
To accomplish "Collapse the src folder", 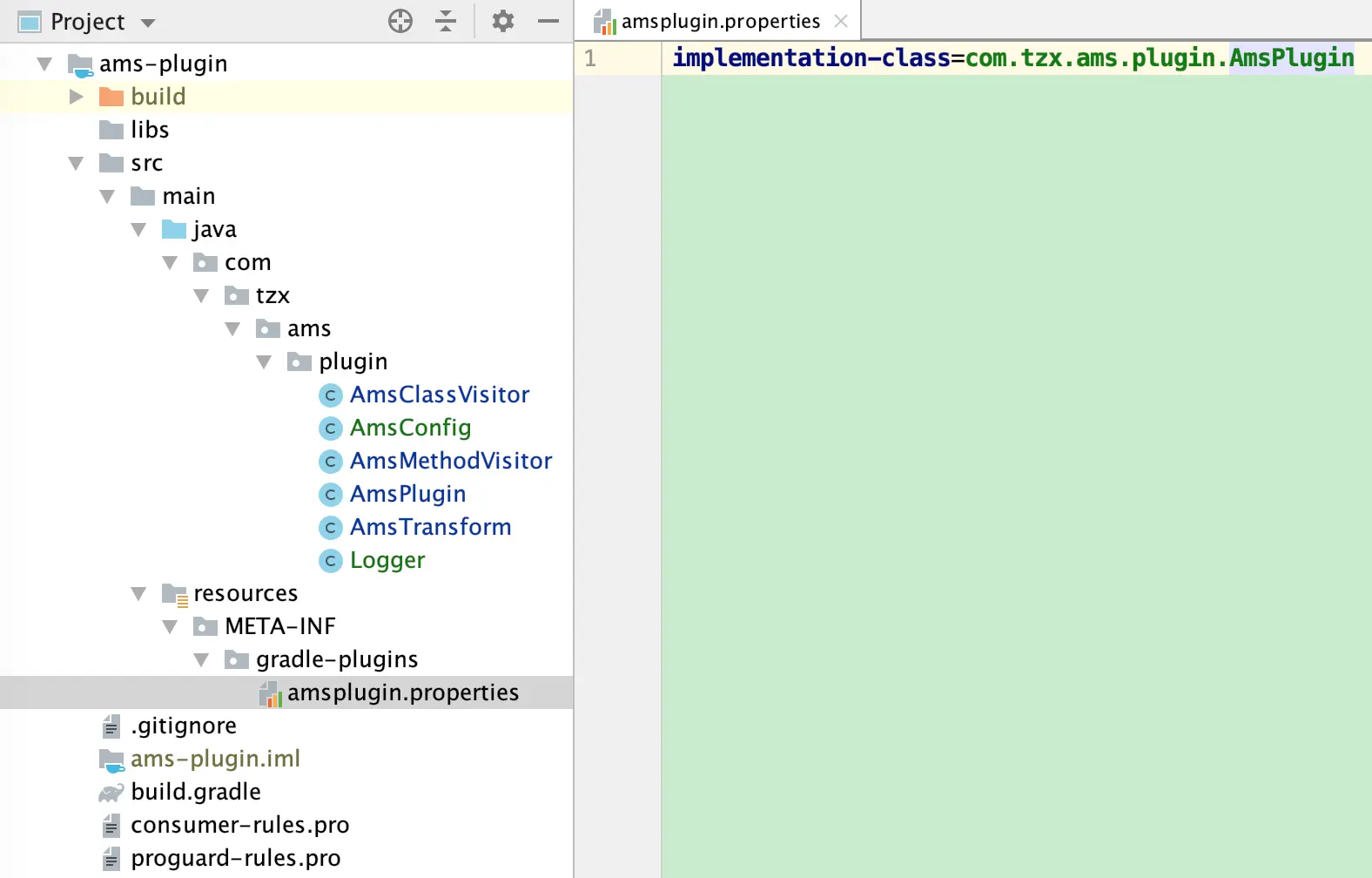I will point(76,163).
